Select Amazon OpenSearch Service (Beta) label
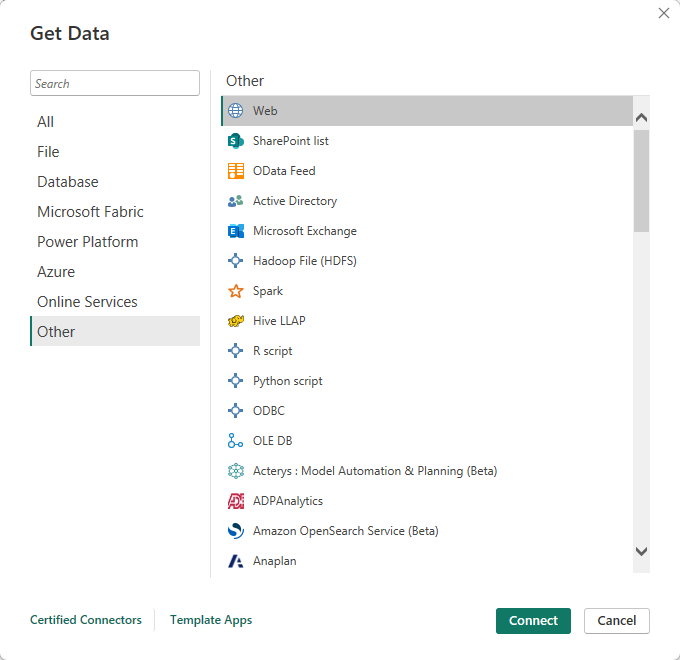 (x=346, y=531)
